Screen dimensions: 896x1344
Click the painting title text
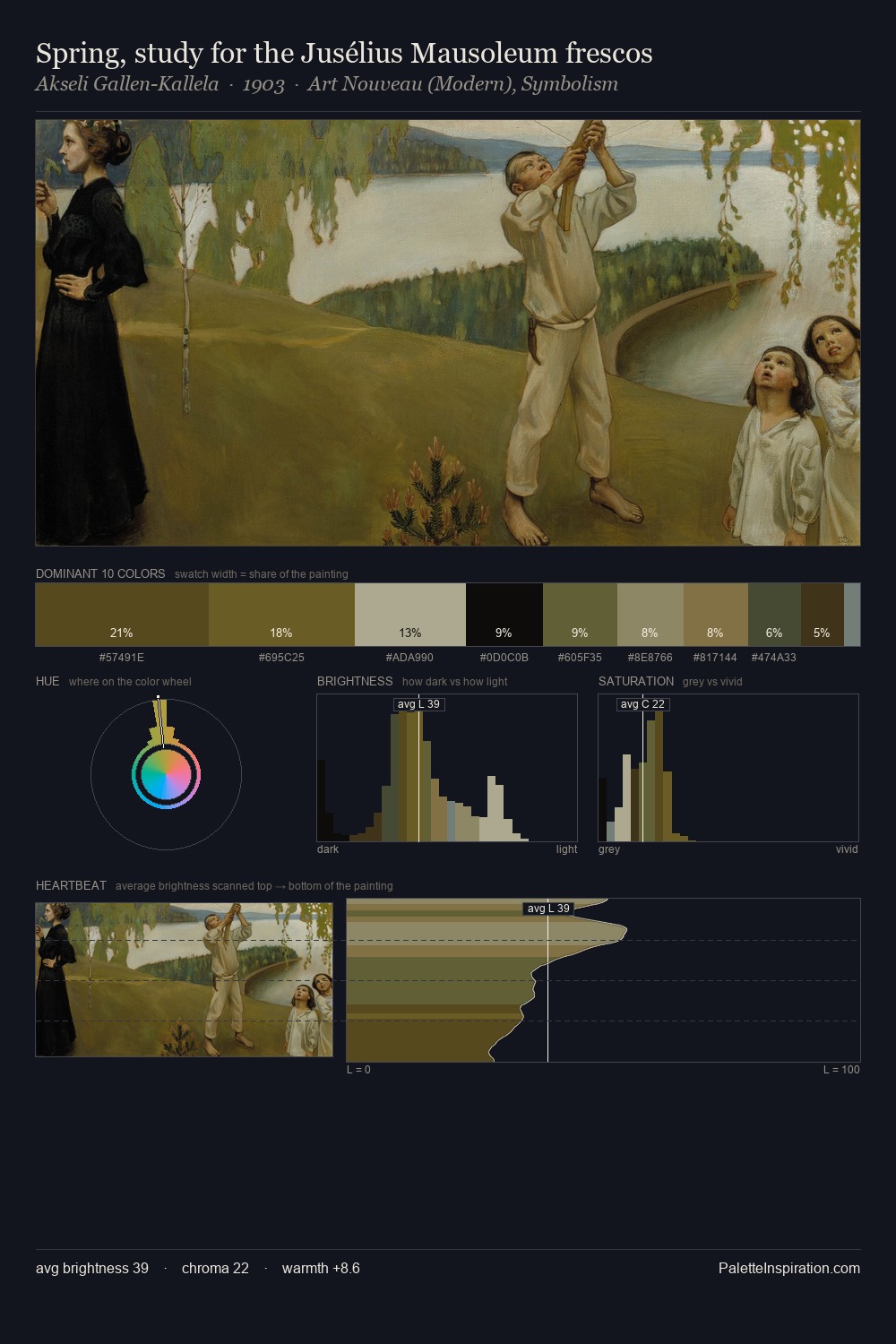click(x=344, y=54)
